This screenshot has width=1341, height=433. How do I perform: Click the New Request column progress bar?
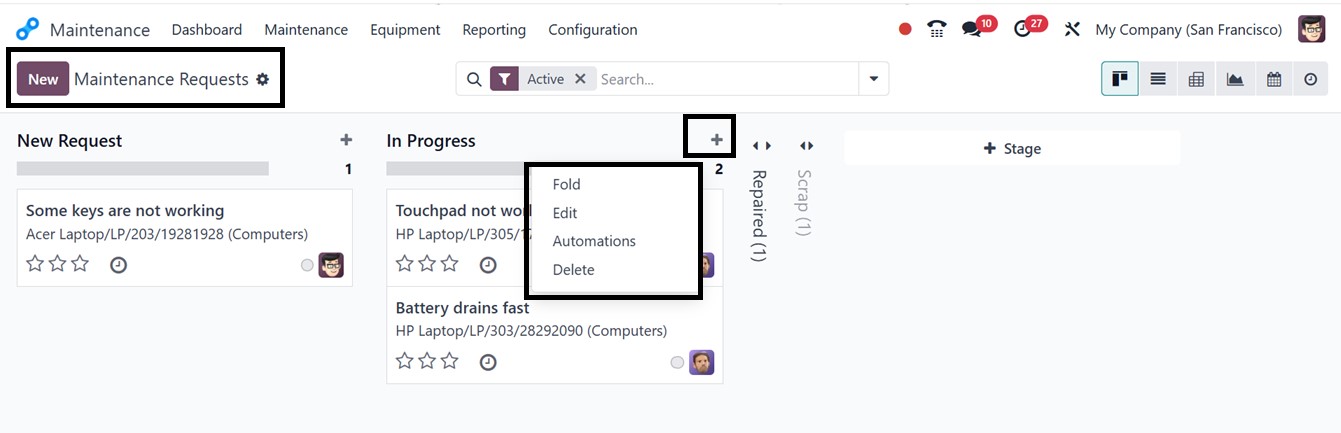pyautogui.click(x=143, y=169)
